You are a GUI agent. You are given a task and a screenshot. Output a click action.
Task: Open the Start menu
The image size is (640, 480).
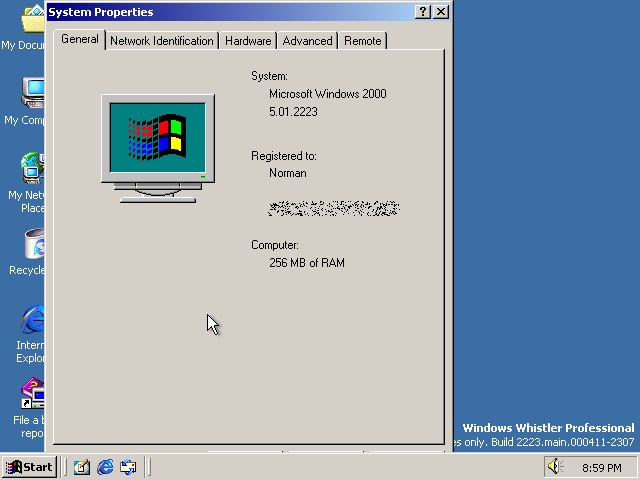pyautogui.click(x=29, y=467)
